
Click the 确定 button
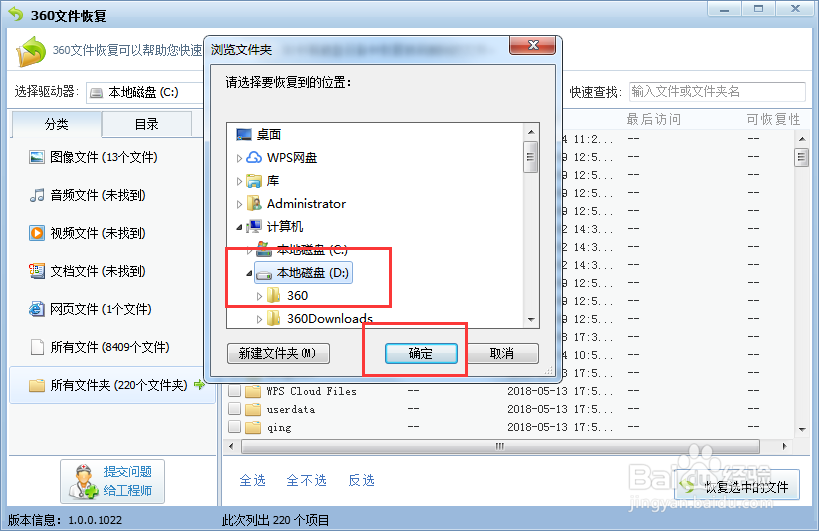(x=421, y=353)
